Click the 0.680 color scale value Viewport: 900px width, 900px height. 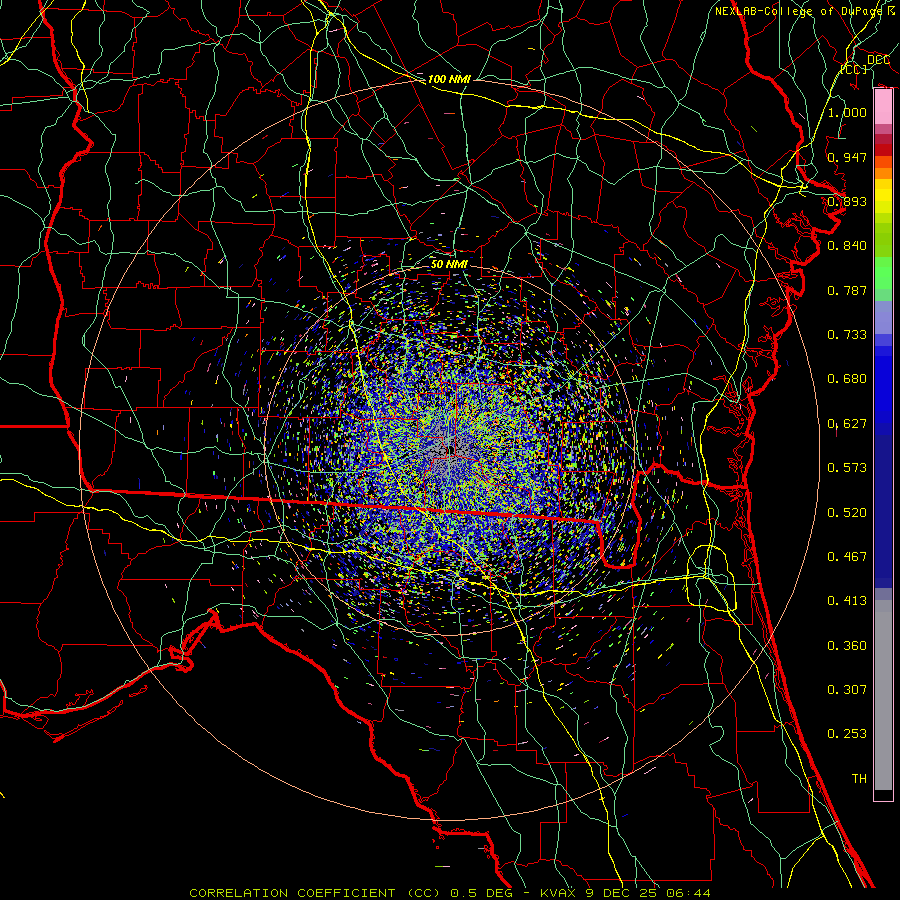(847, 379)
